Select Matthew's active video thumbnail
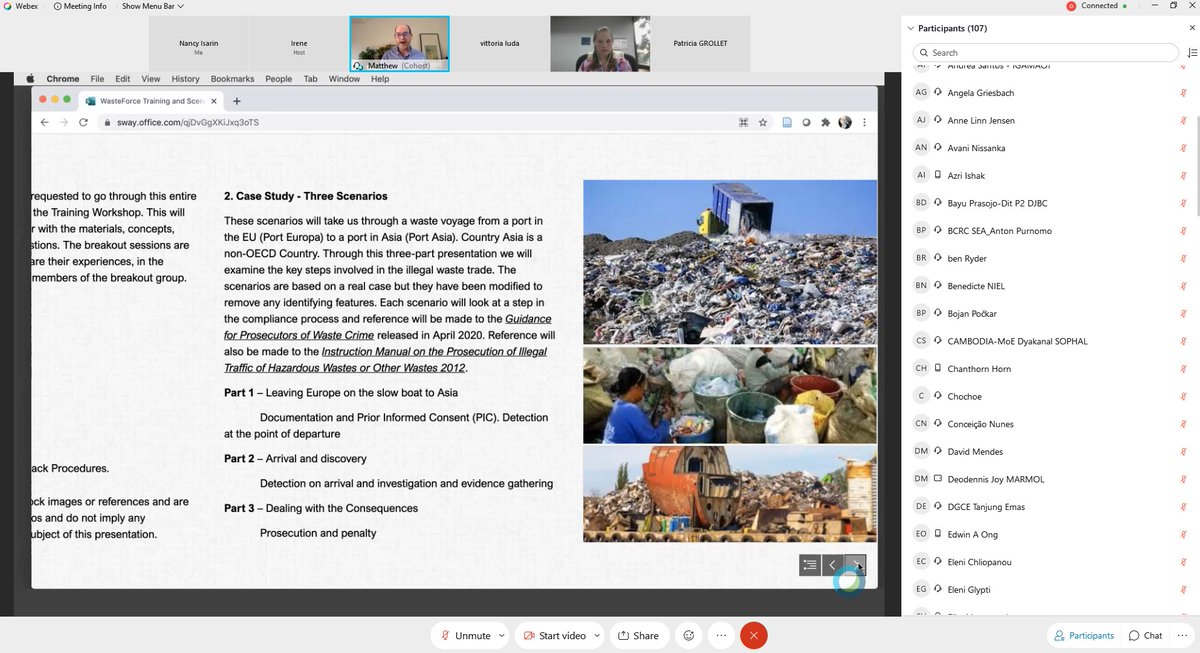This screenshot has height=653, width=1200. [399, 44]
